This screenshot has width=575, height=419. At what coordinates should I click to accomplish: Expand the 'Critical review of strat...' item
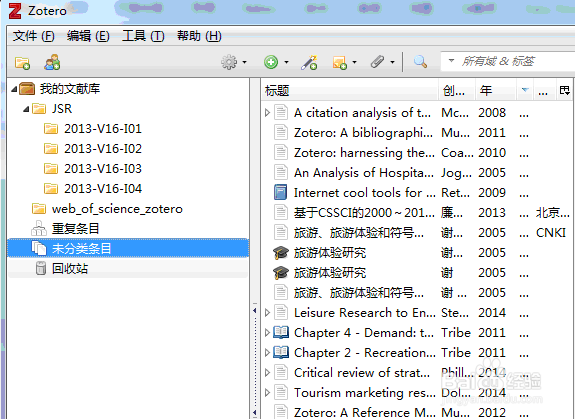pos(267,372)
